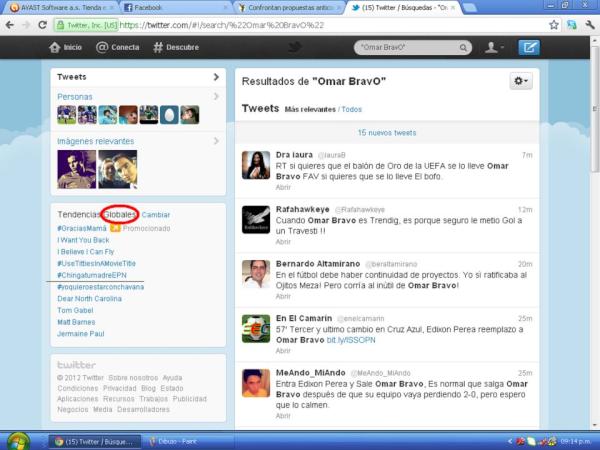600x450 pixels.
Task: Open the Personas link
Action: click(75, 97)
